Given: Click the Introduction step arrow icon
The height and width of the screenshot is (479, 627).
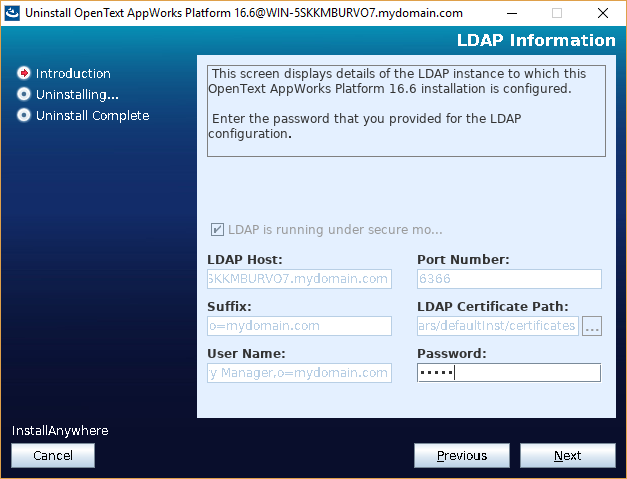Looking at the screenshot, I should click(x=24, y=73).
